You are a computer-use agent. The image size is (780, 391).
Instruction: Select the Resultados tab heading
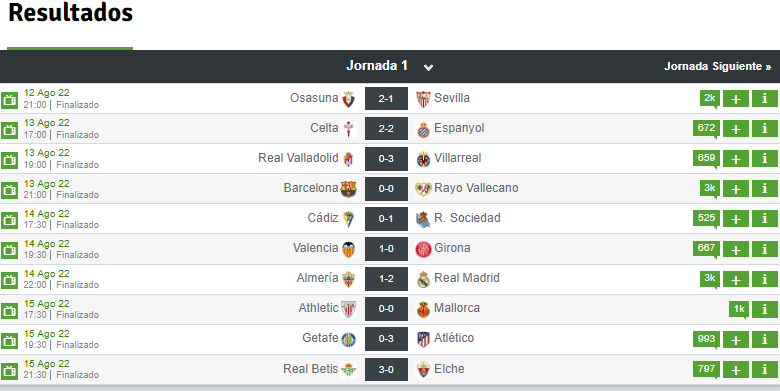coord(70,13)
